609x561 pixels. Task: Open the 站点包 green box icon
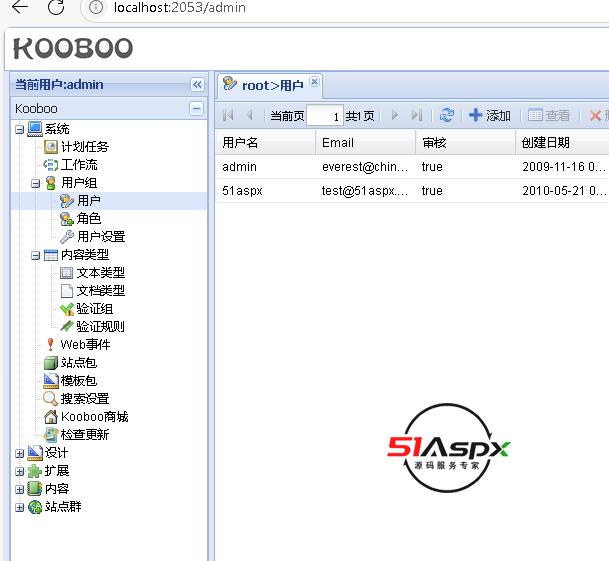50,363
